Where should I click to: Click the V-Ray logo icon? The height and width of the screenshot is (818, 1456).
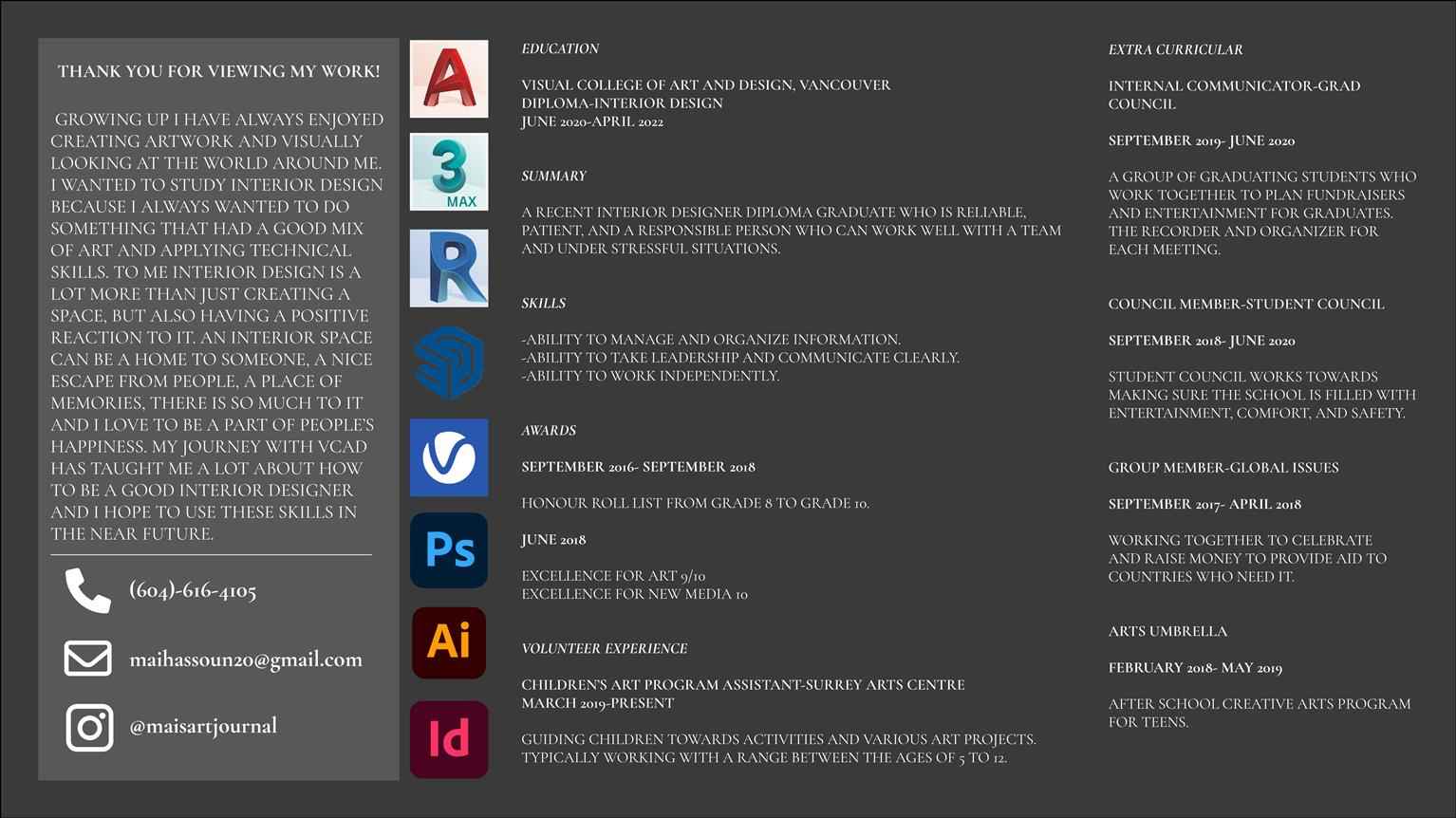point(449,457)
